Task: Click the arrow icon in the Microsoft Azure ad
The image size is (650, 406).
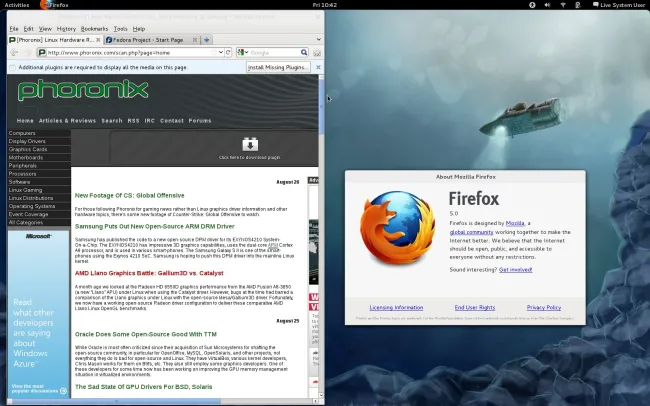Action: tap(63, 391)
